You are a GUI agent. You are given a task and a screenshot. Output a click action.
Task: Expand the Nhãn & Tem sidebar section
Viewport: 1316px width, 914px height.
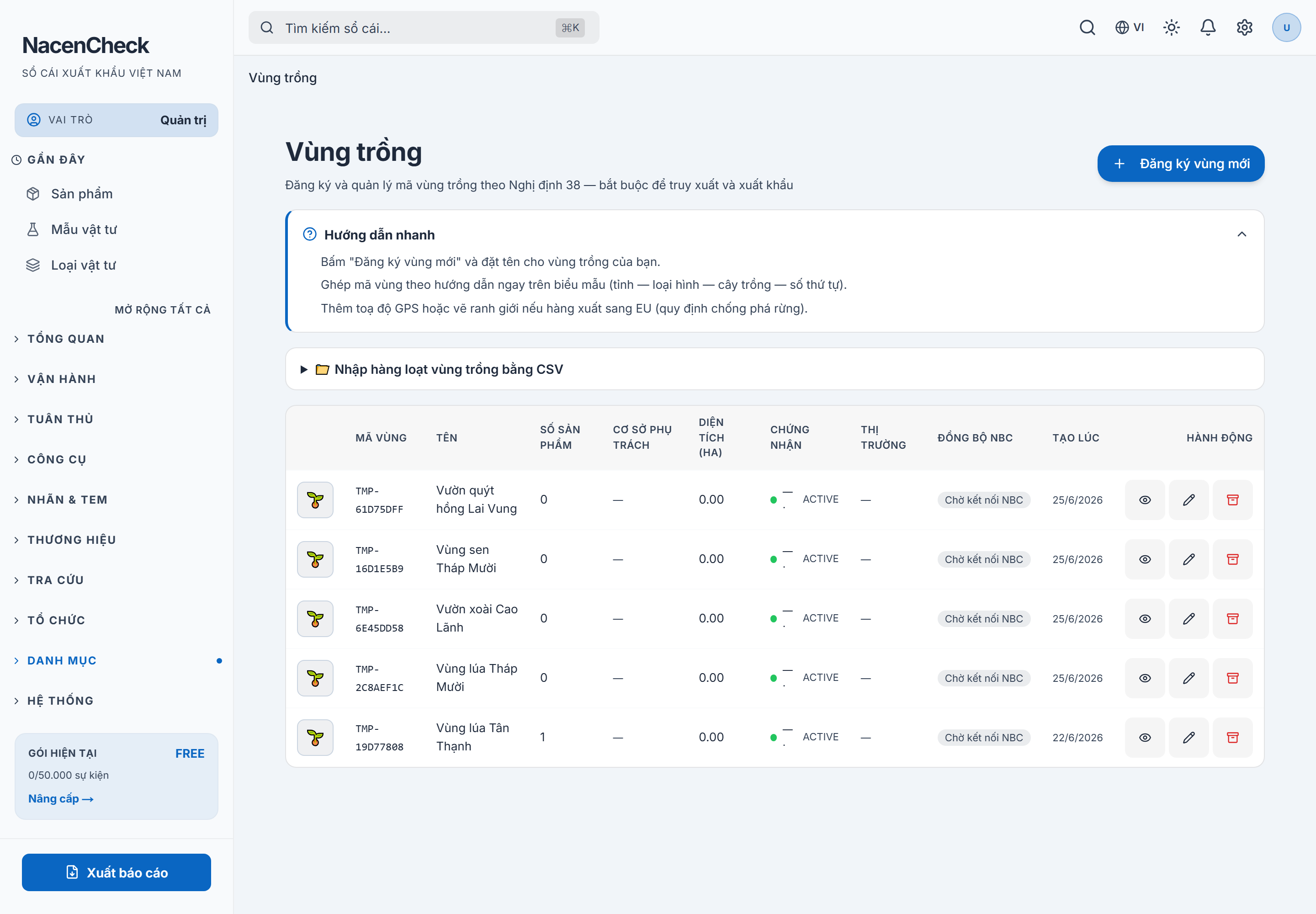tap(116, 500)
